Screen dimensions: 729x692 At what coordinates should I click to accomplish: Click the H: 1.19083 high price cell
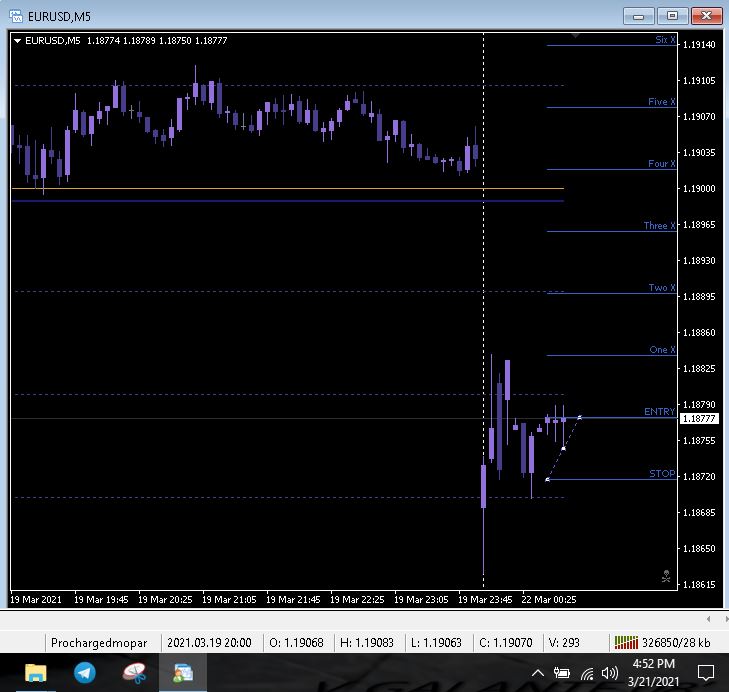coord(367,643)
